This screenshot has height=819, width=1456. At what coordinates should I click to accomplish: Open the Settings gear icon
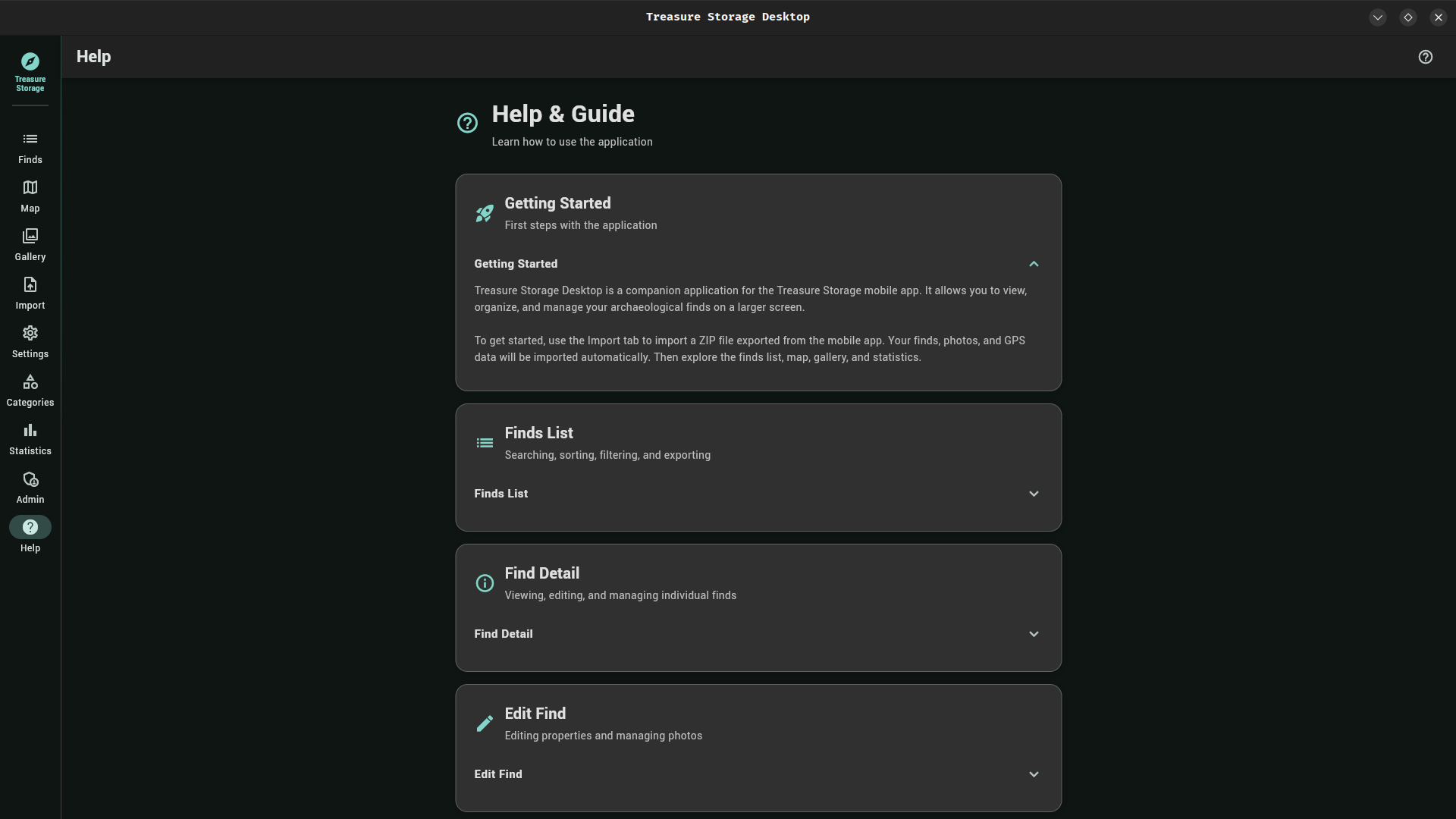tap(30, 333)
